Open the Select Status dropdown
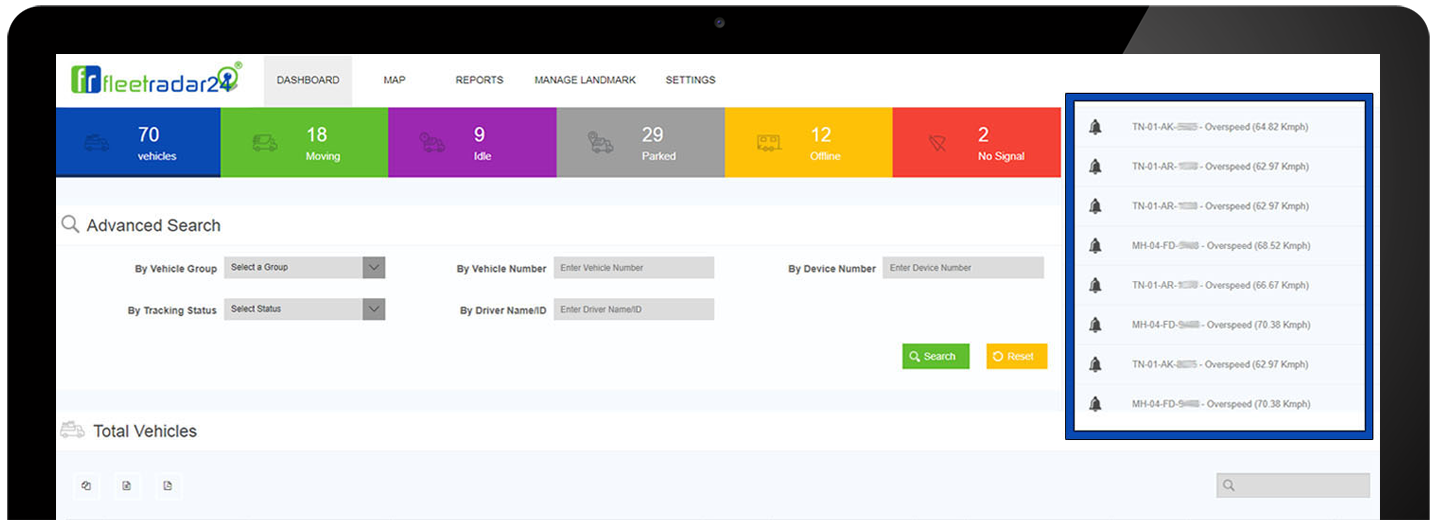Viewport: 1440px width, 520px height. click(304, 309)
